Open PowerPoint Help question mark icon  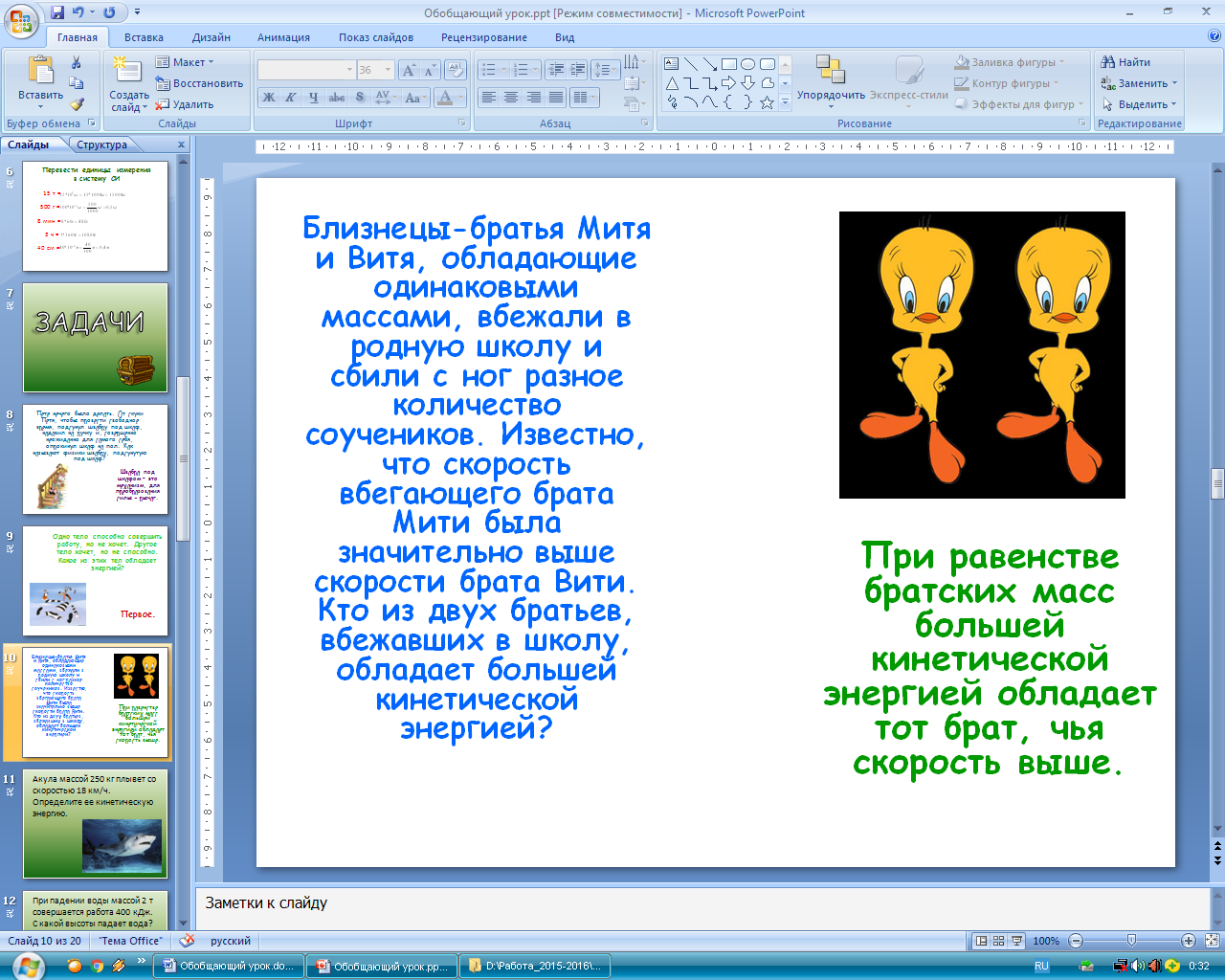point(1214,36)
